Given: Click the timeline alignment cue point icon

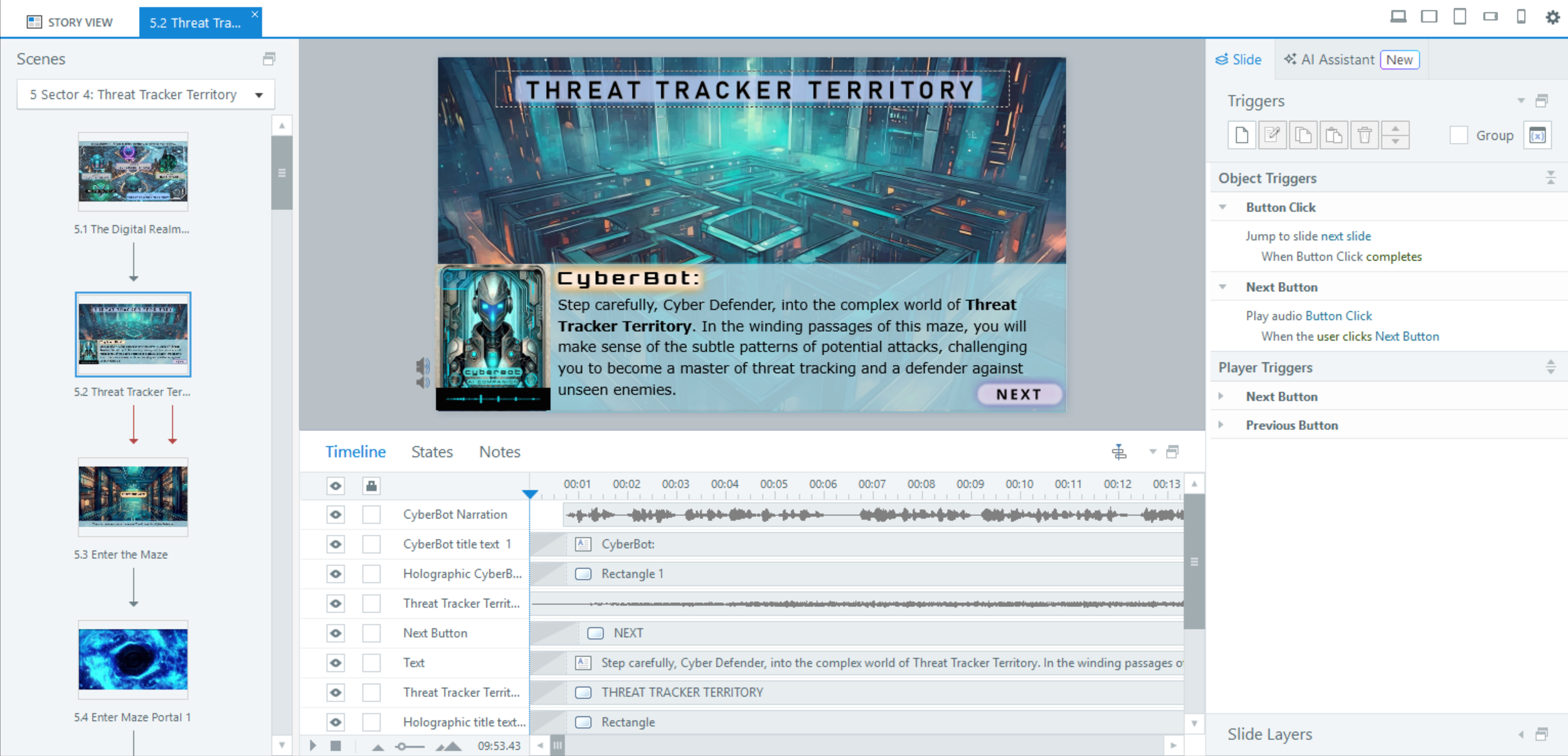Looking at the screenshot, I should [x=1119, y=452].
